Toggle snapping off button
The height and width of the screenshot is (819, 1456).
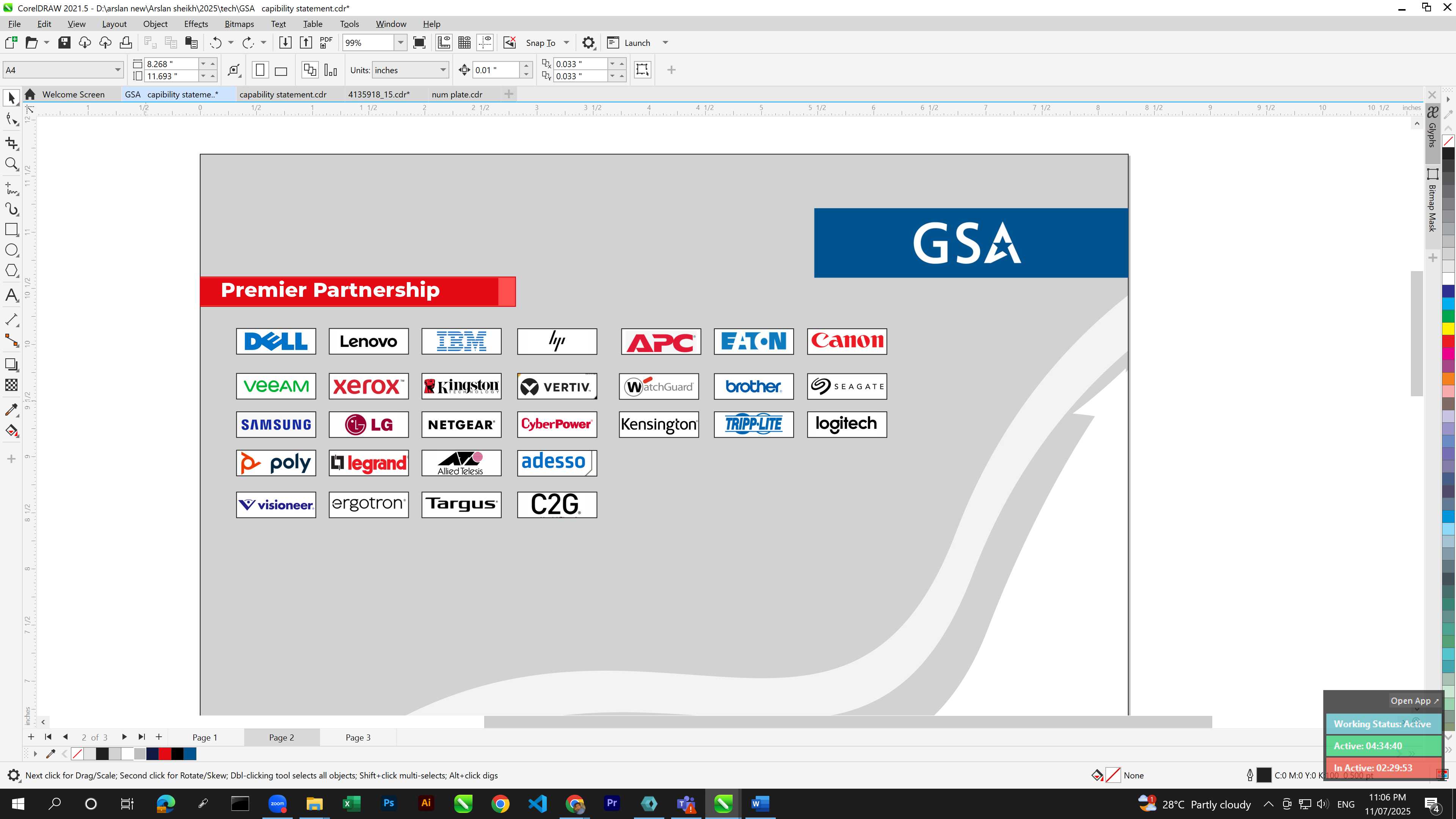coord(510,43)
